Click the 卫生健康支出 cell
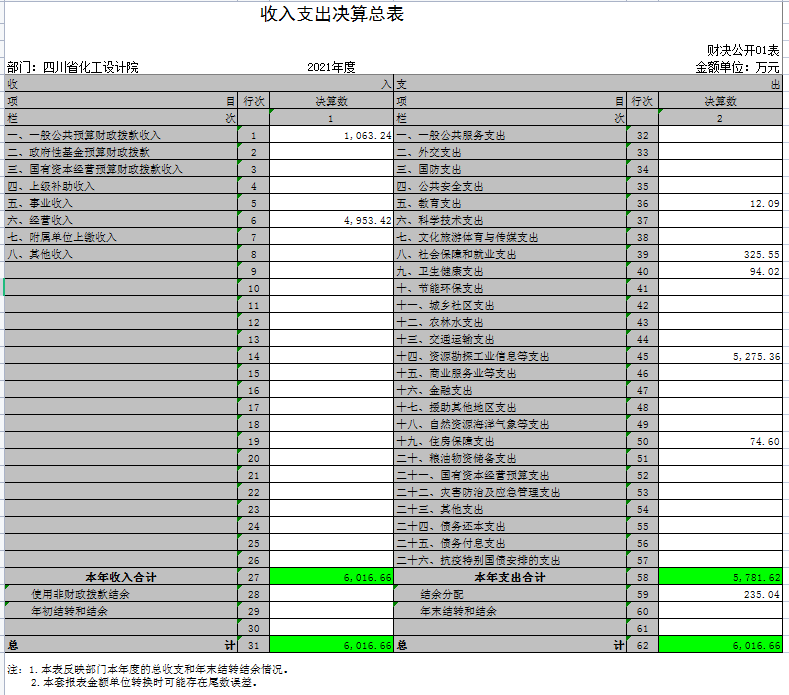 tap(510, 271)
